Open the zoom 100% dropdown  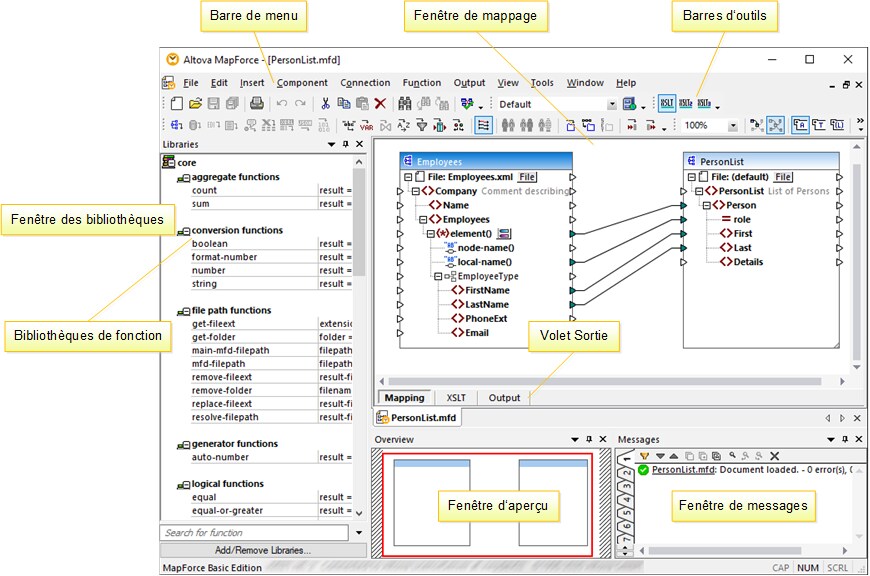(x=733, y=126)
